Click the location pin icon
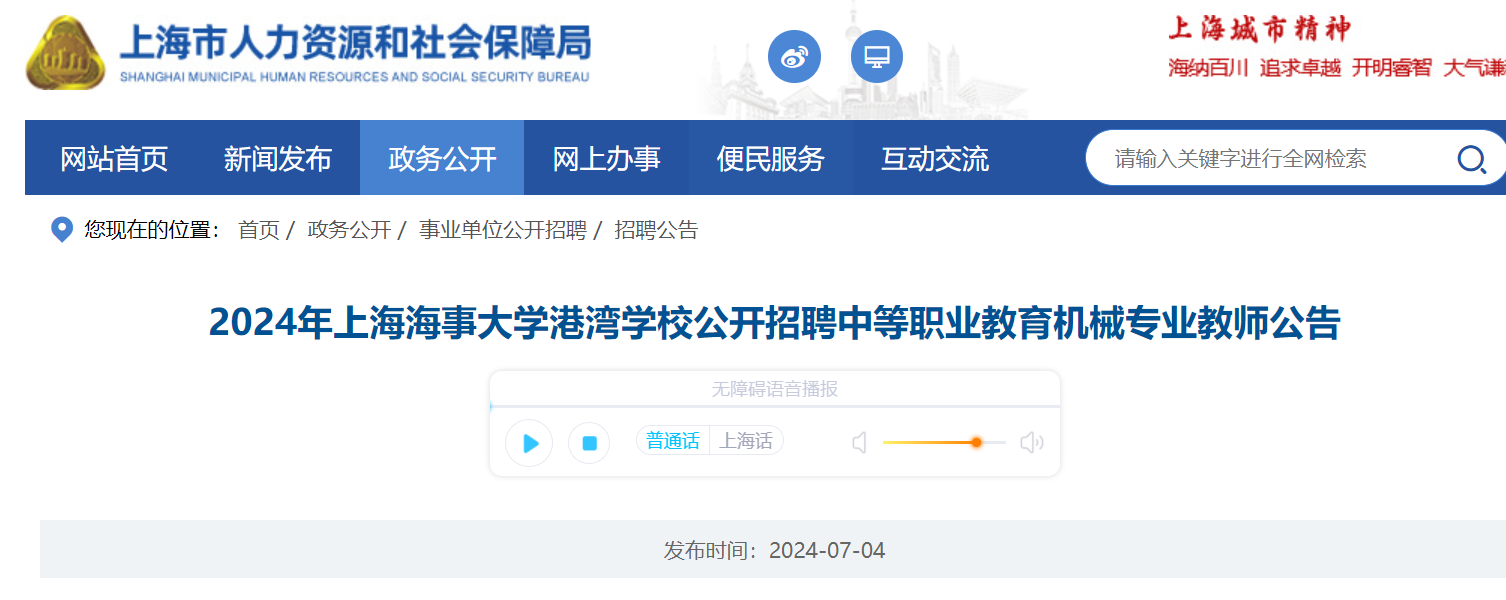The image size is (1506, 600). point(62,230)
